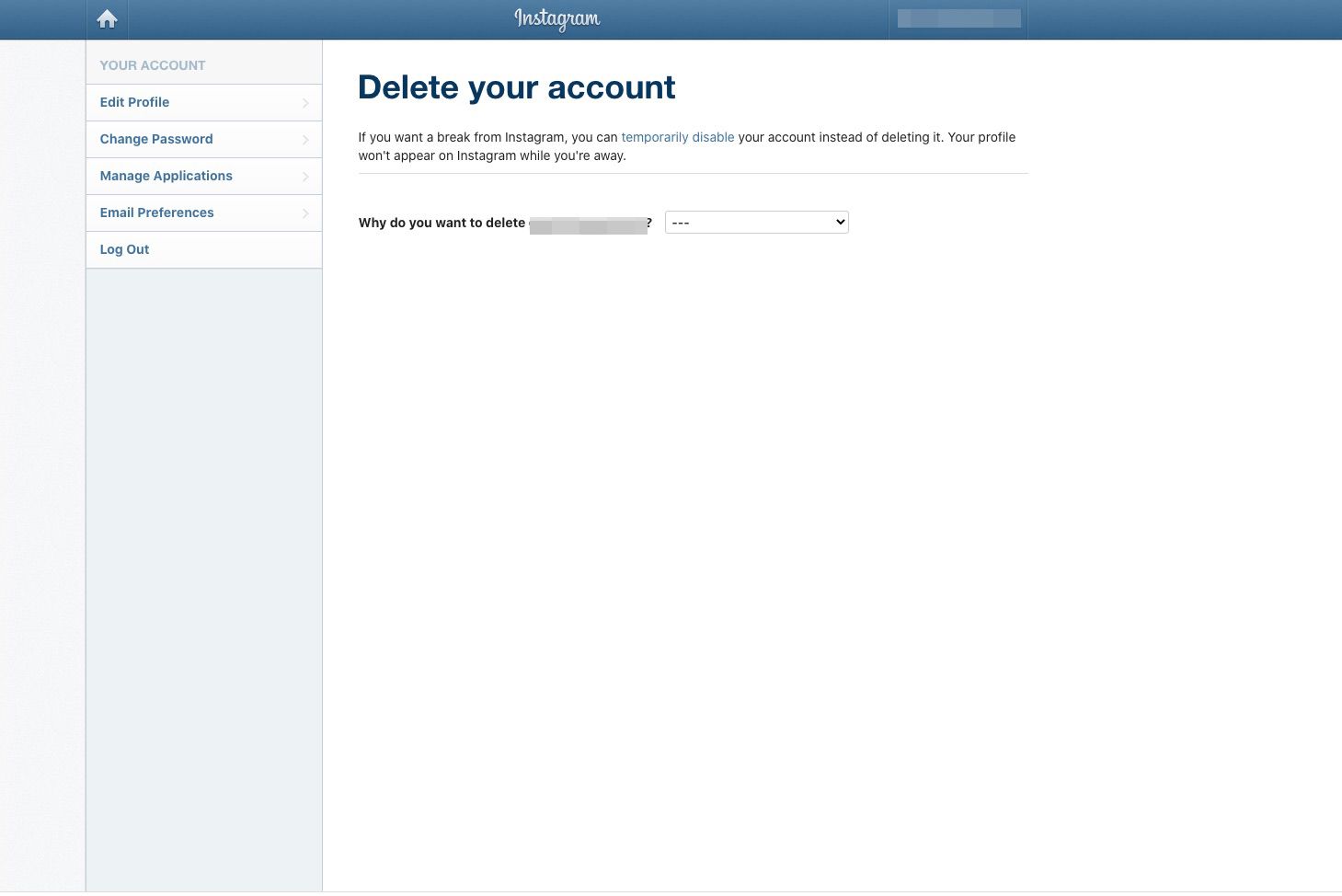The height and width of the screenshot is (896, 1342).
Task: Click chevron arrow beside Edit Profile
Action: pos(305,103)
